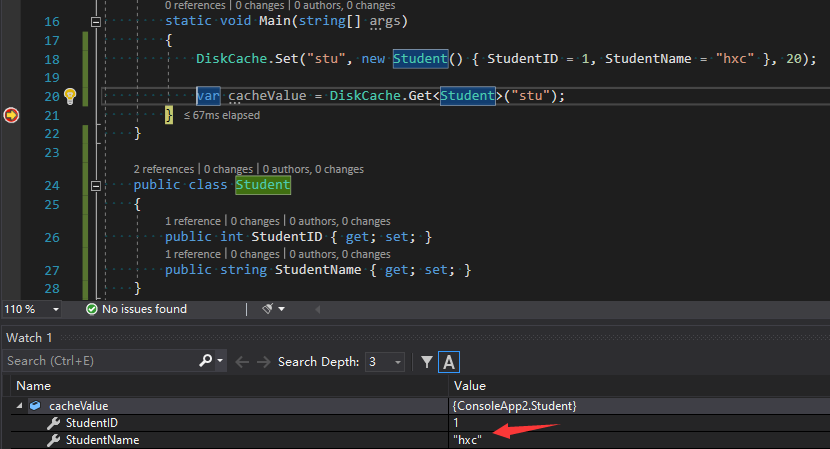
Task: Click the breakpoint arrow on line 21
Action: tap(11, 115)
